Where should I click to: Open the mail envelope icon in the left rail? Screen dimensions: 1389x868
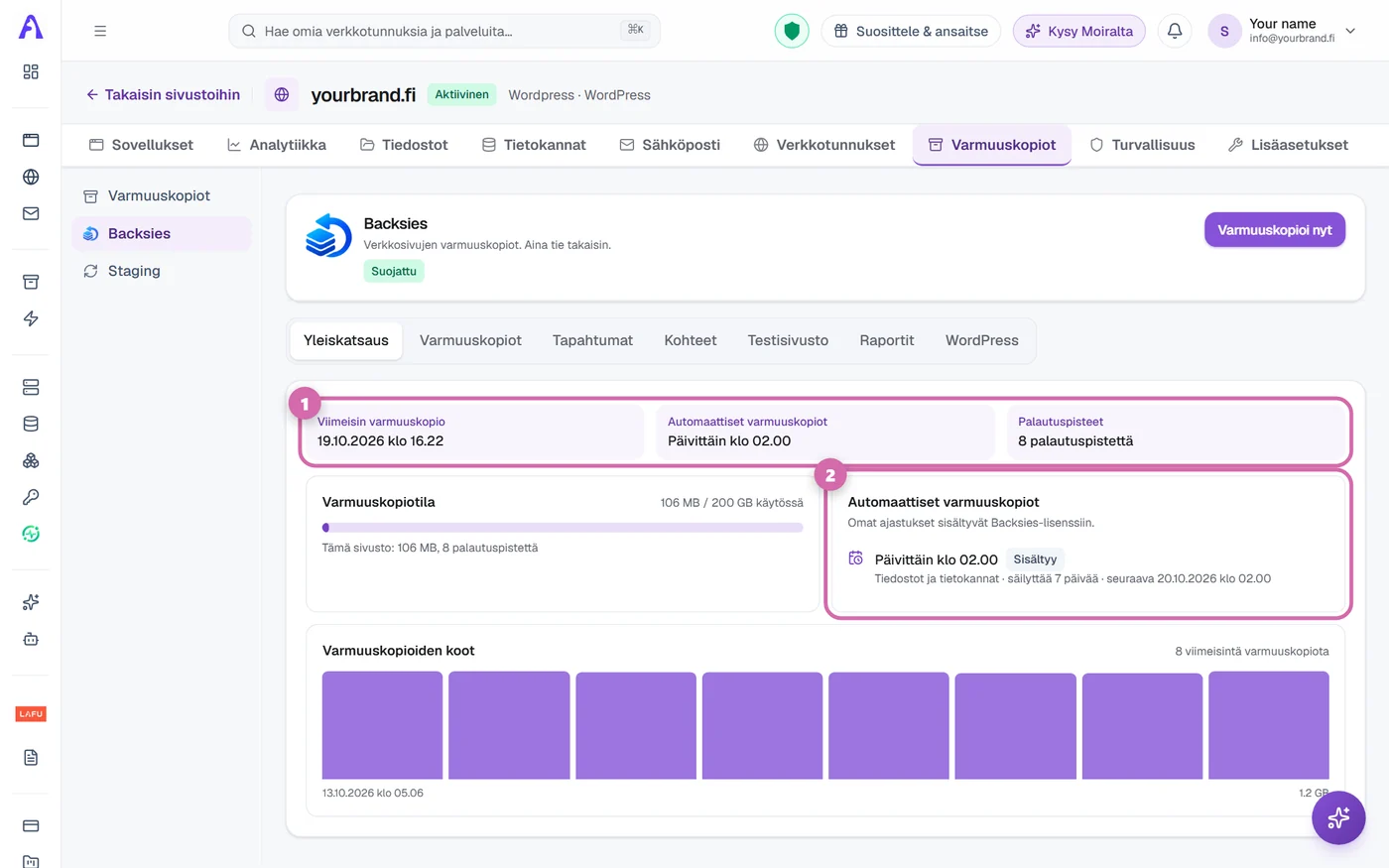coord(31,213)
